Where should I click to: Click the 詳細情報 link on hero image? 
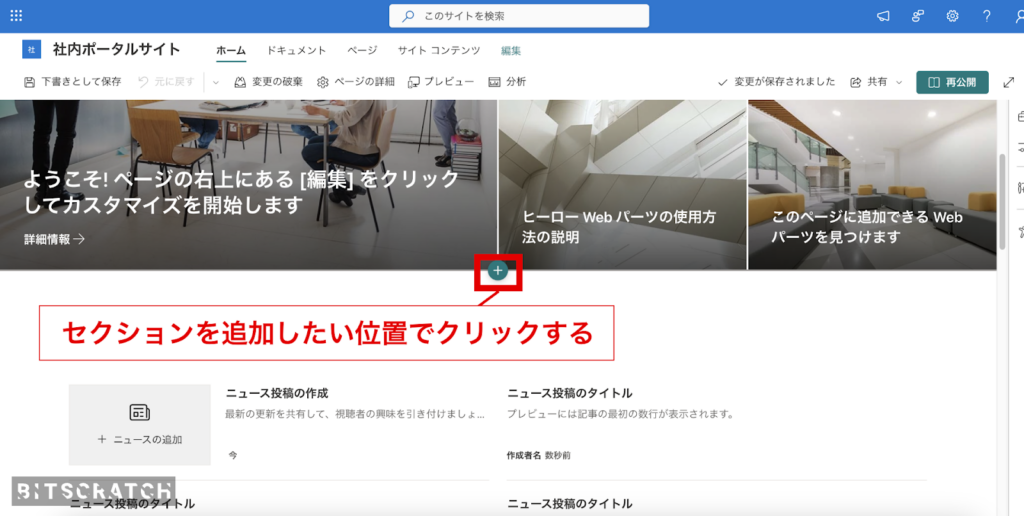(x=55, y=239)
